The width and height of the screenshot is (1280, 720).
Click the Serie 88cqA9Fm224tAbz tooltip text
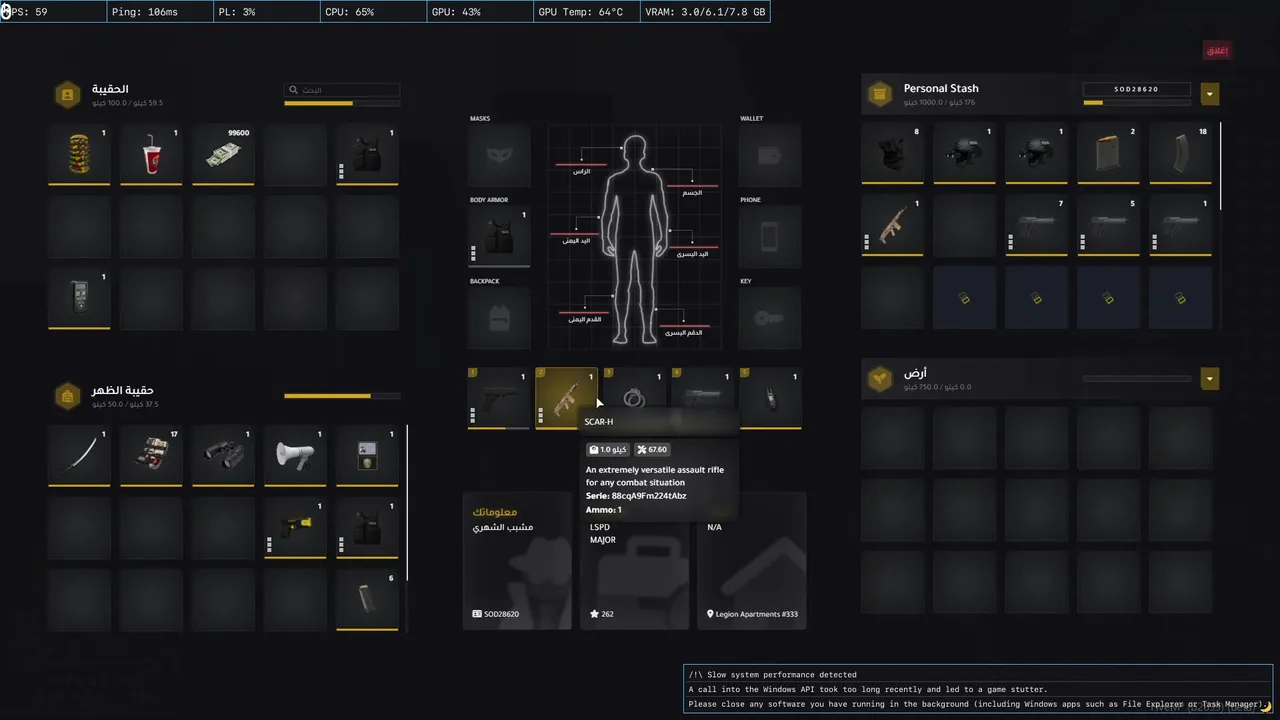click(636, 496)
